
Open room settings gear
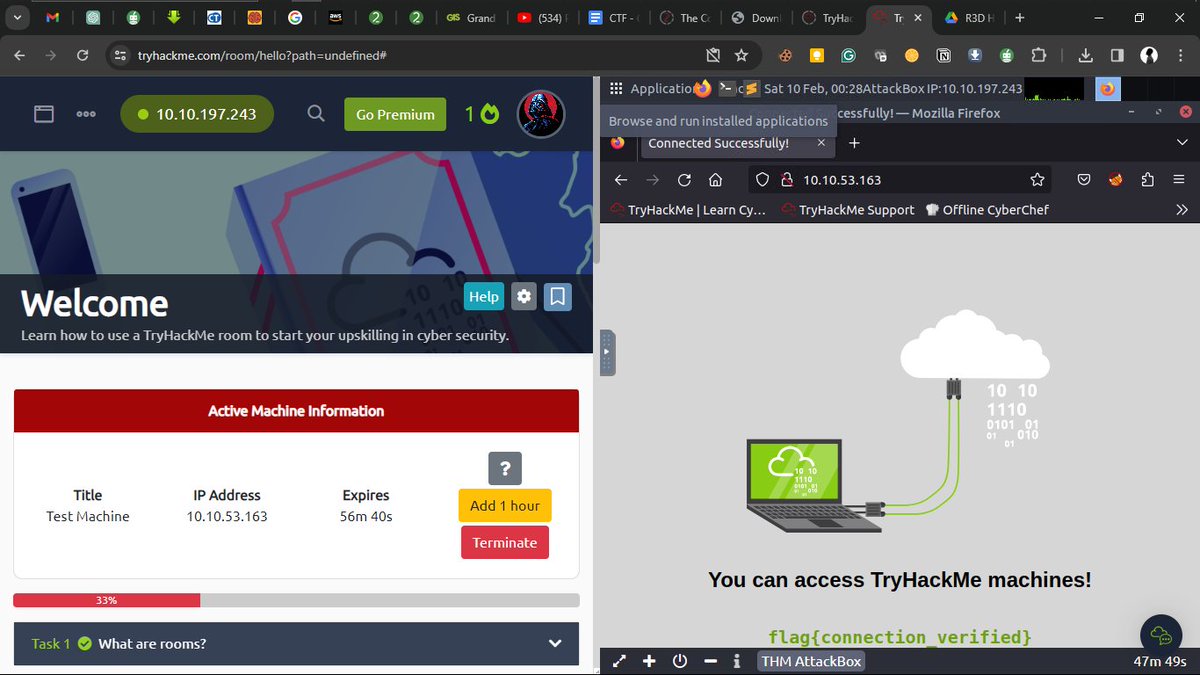click(524, 296)
